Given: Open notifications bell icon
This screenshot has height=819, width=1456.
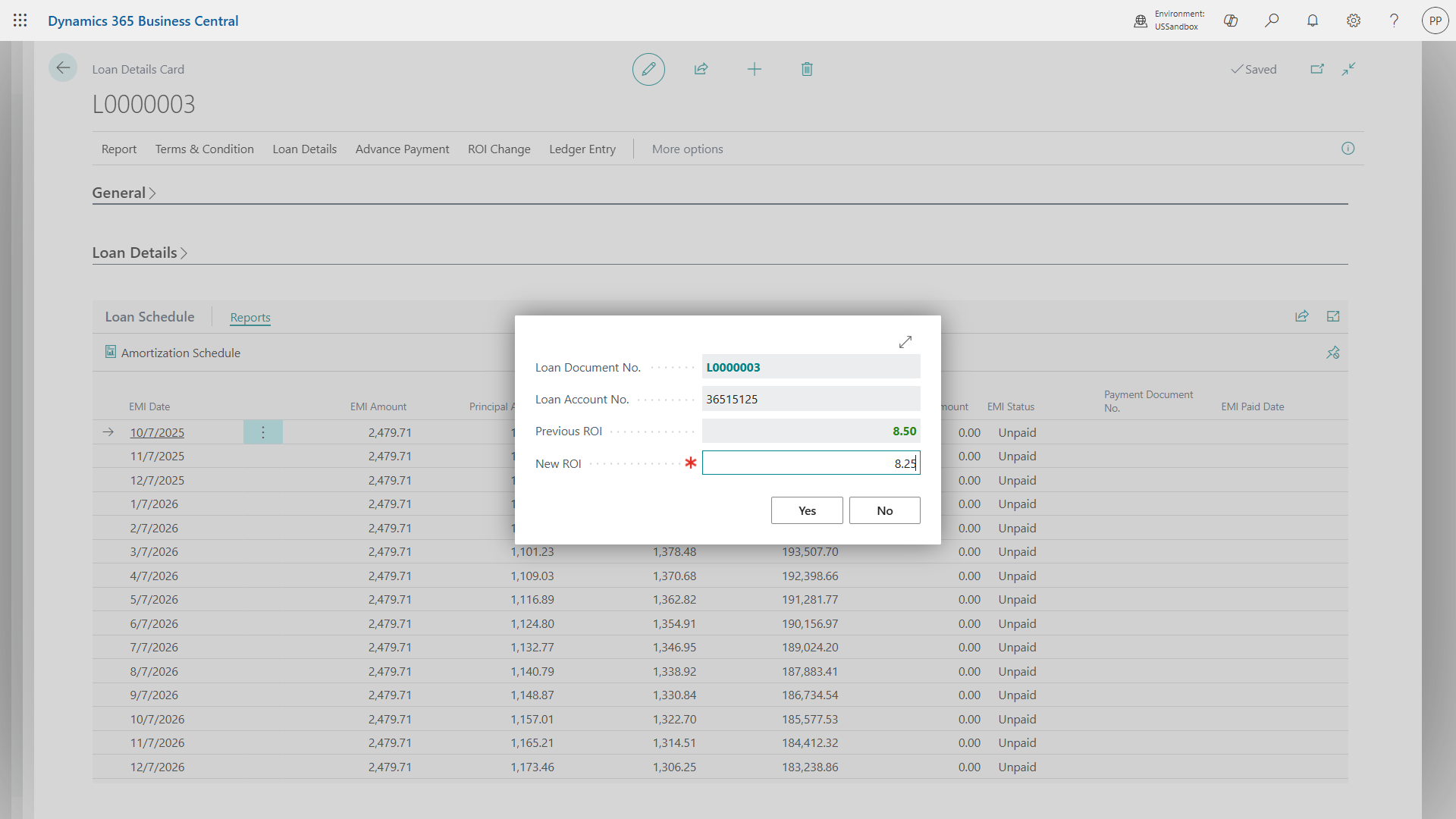Looking at the screenshot, I should [x=1313, y=20].
